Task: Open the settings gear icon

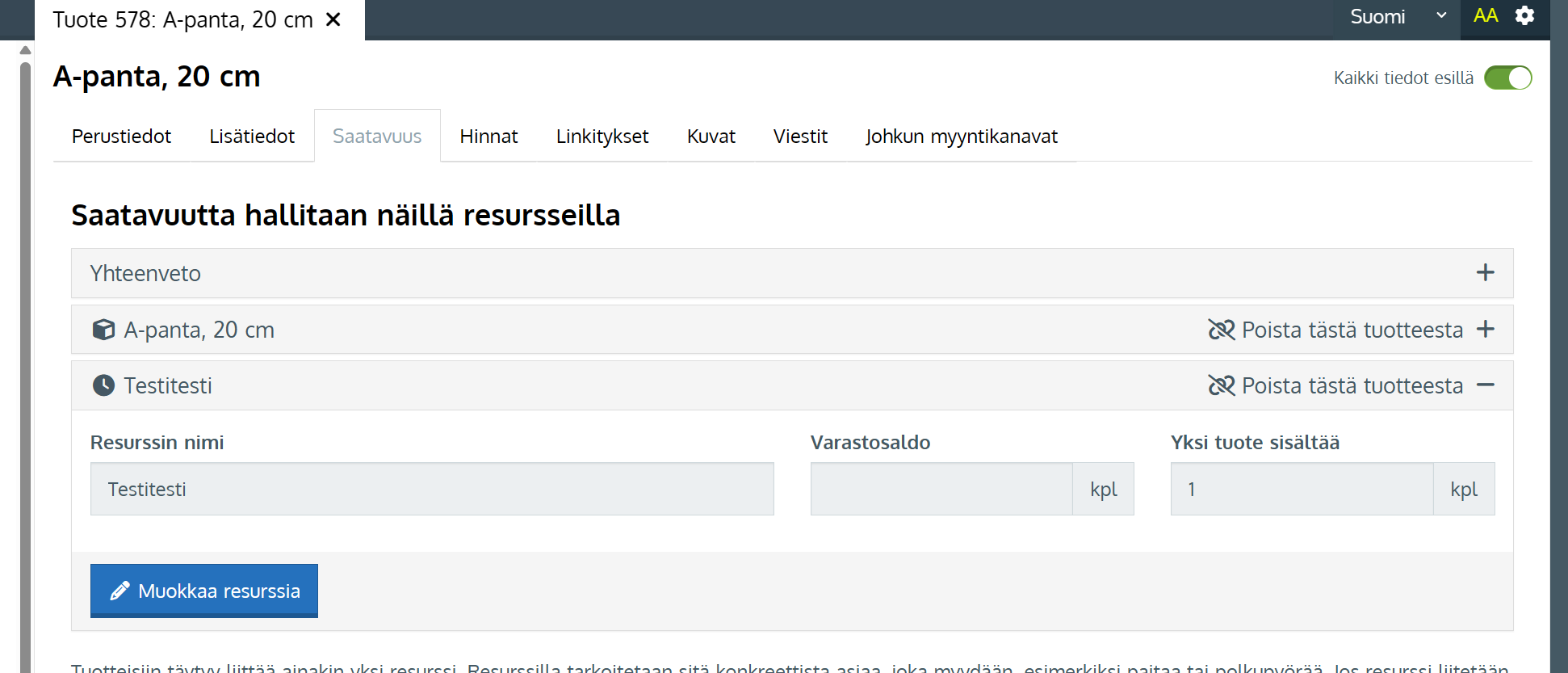Action: [x=1524, y=16]
